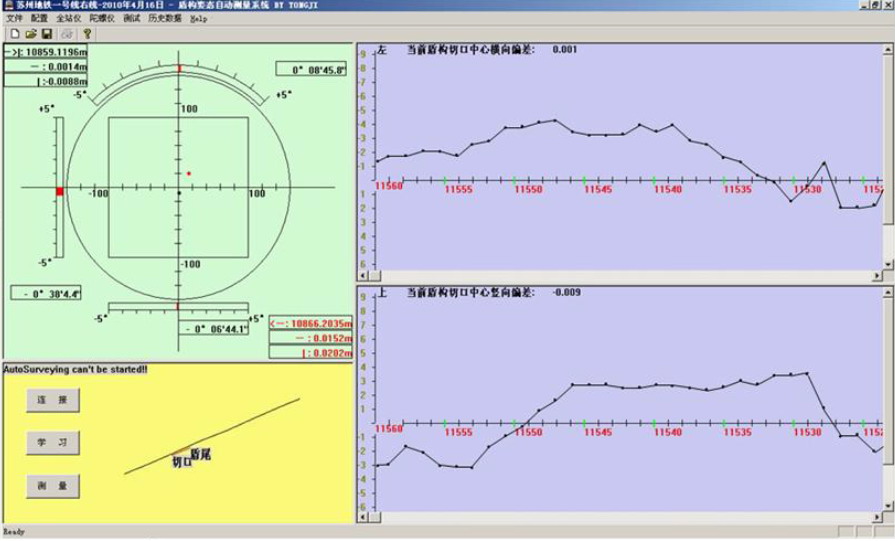Click the Help question mark icon
The height and width of the screenshot is (541, 895).
(87, 33)
